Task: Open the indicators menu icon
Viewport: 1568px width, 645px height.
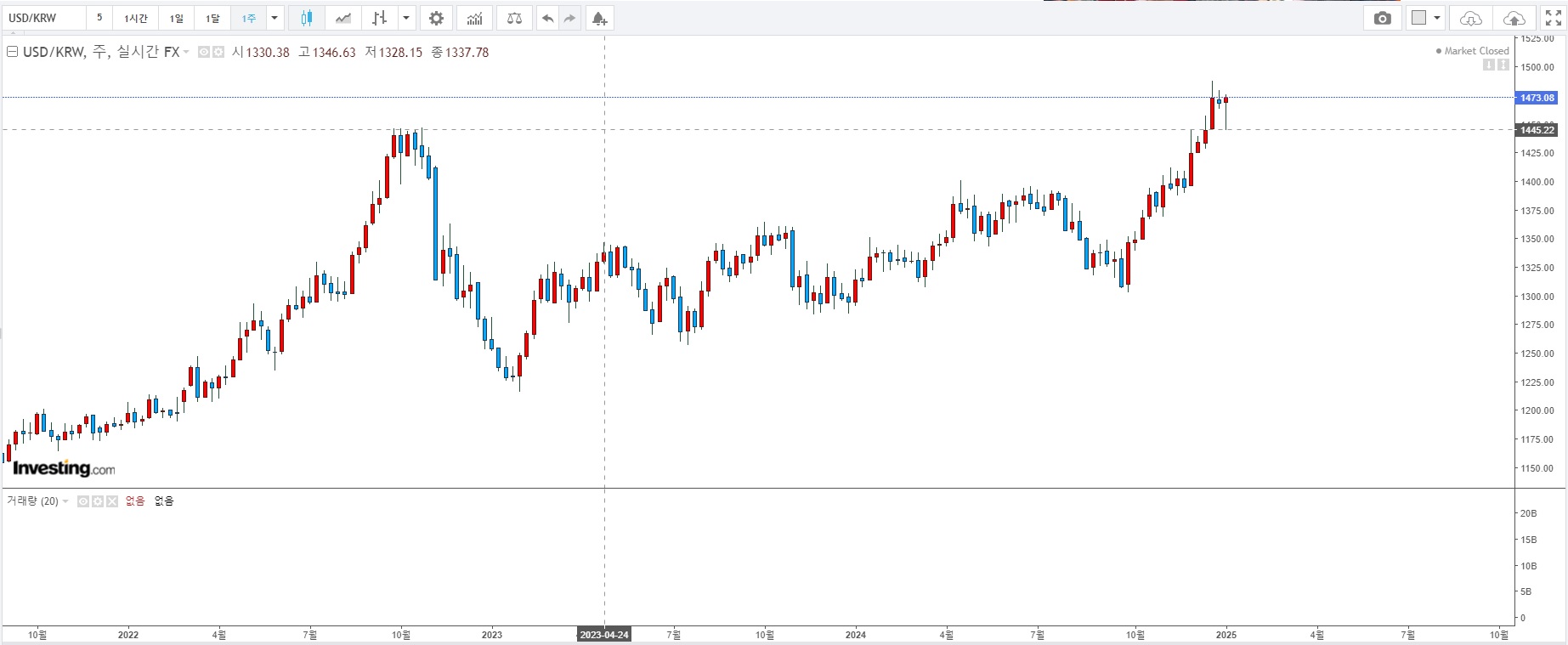Action: click(474, 18)
